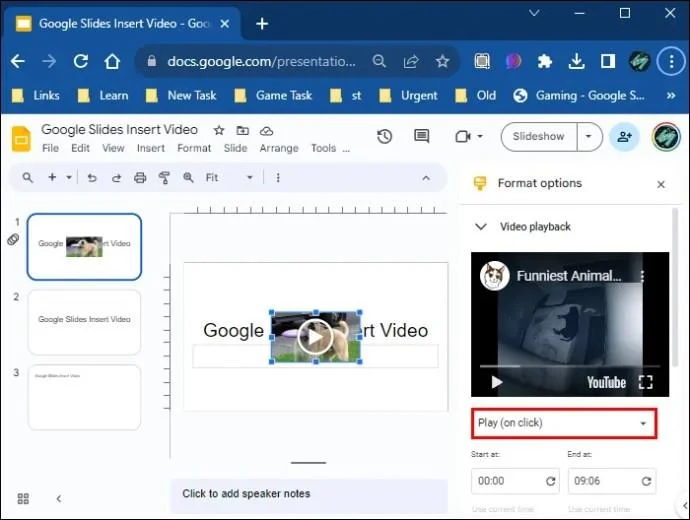
Task: Show more bookmarks double chevron
Action: [x=671, y=95]
